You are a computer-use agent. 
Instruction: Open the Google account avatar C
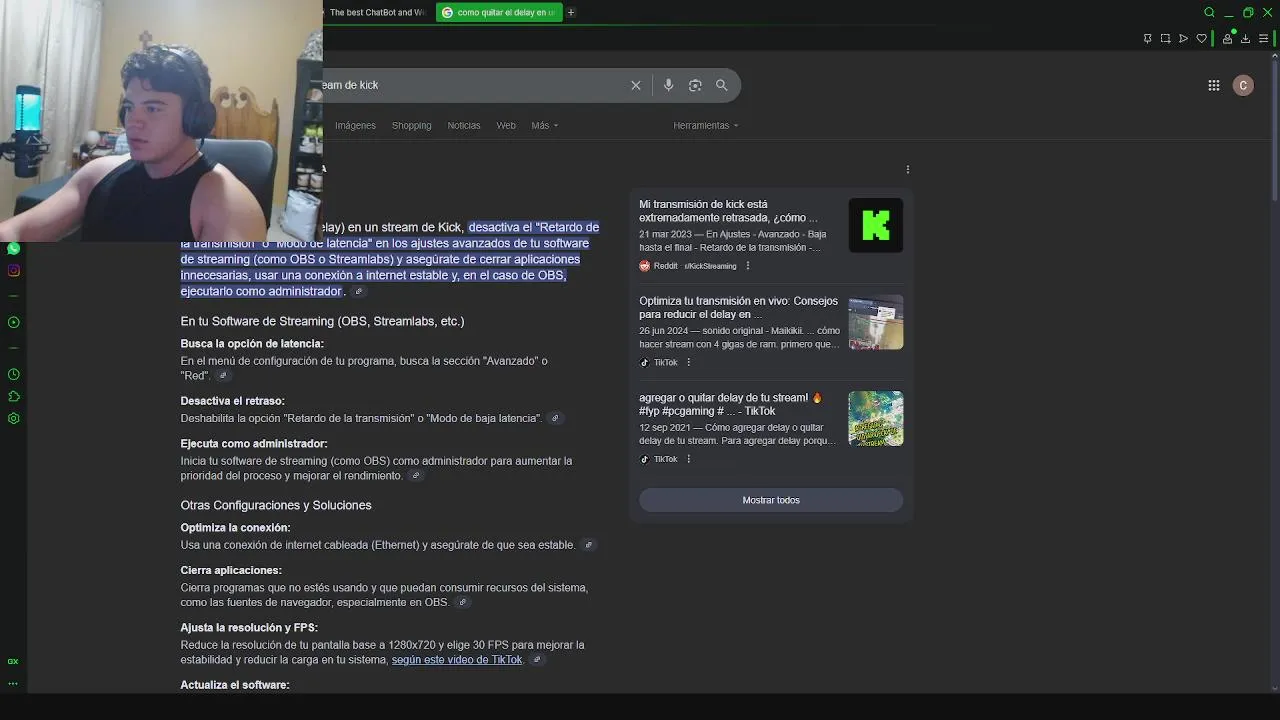[x=1243, y=85]
